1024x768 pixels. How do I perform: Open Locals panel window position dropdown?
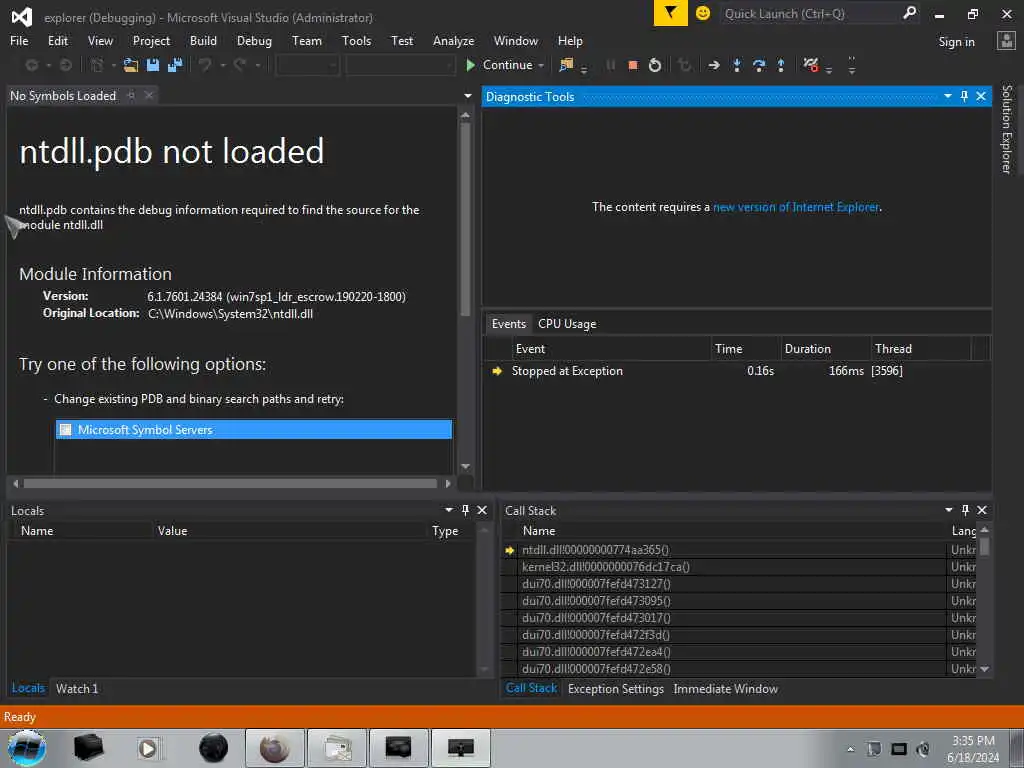(449, 510)
